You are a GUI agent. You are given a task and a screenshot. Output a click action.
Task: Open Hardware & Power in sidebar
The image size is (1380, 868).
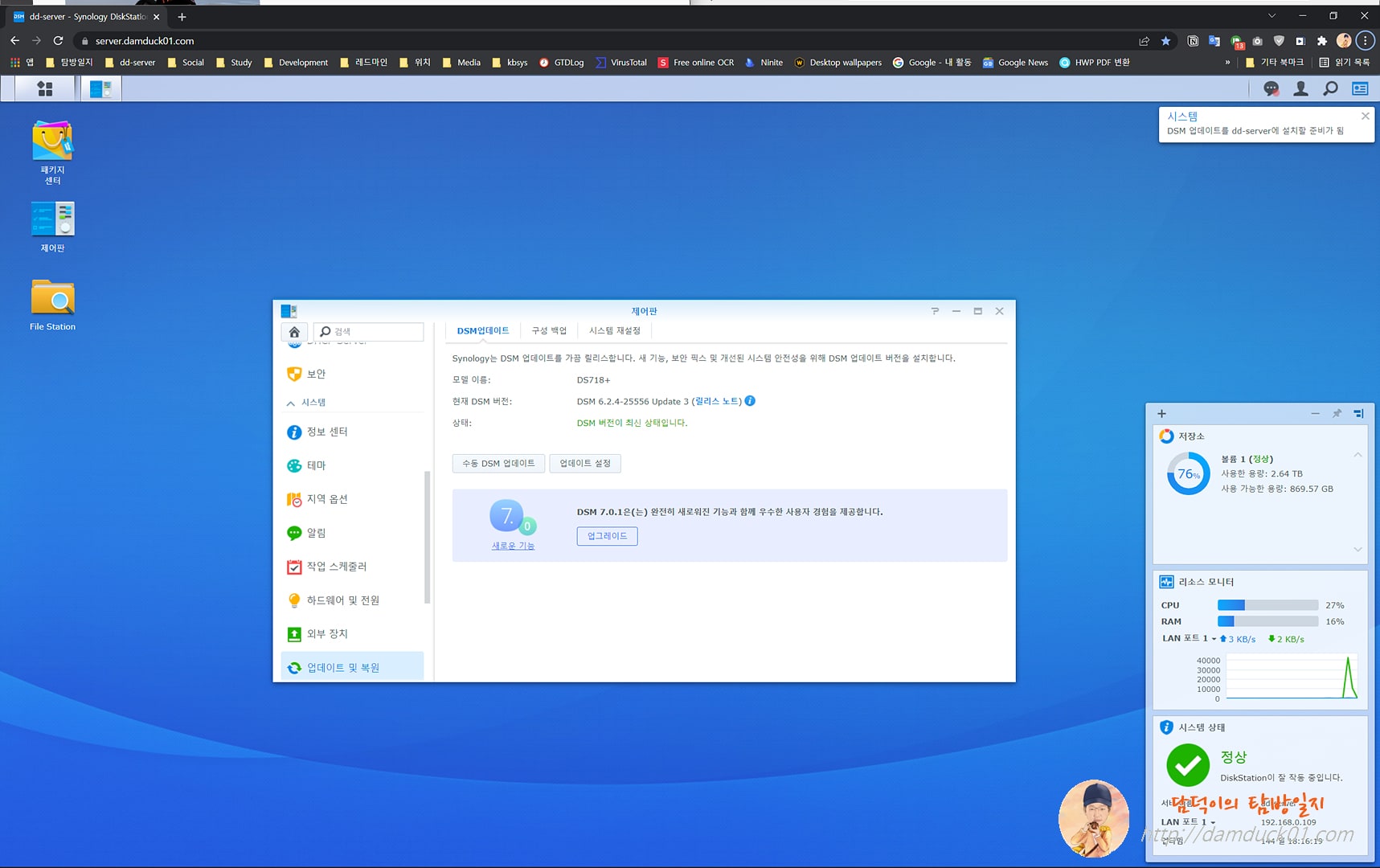[x=353, y=600]
